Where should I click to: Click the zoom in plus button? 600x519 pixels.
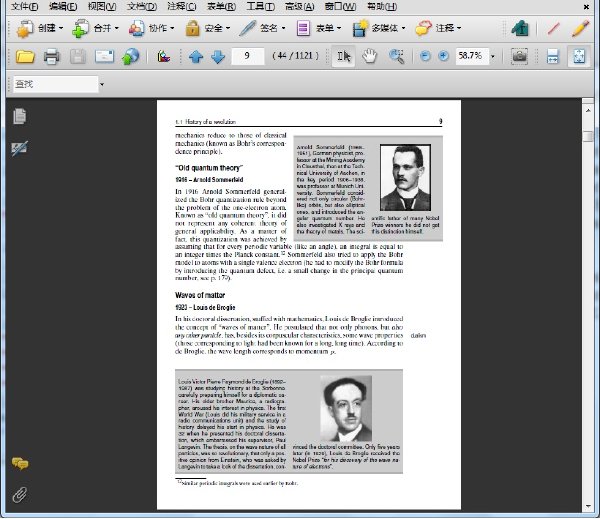click(443, 56)
